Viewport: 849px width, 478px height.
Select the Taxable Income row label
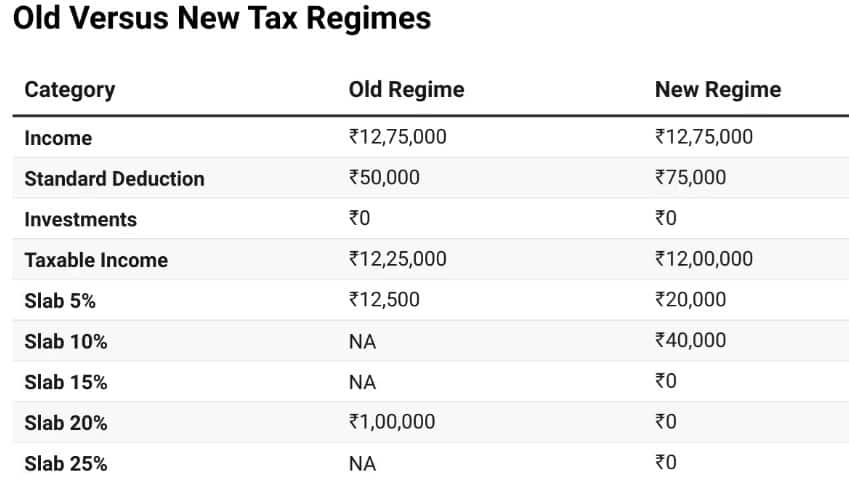96,260
